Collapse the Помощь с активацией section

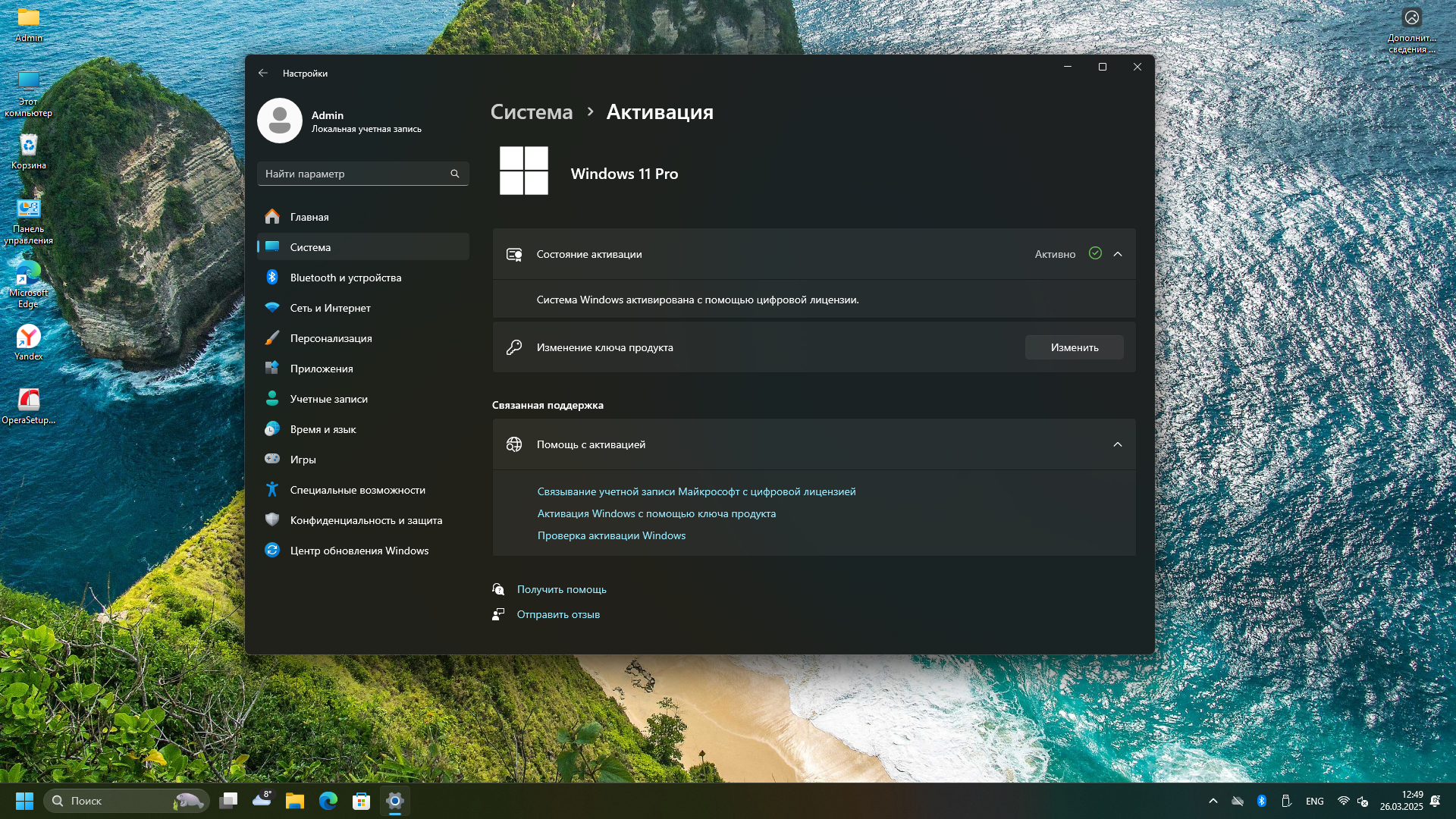(x=1117, y=444)
